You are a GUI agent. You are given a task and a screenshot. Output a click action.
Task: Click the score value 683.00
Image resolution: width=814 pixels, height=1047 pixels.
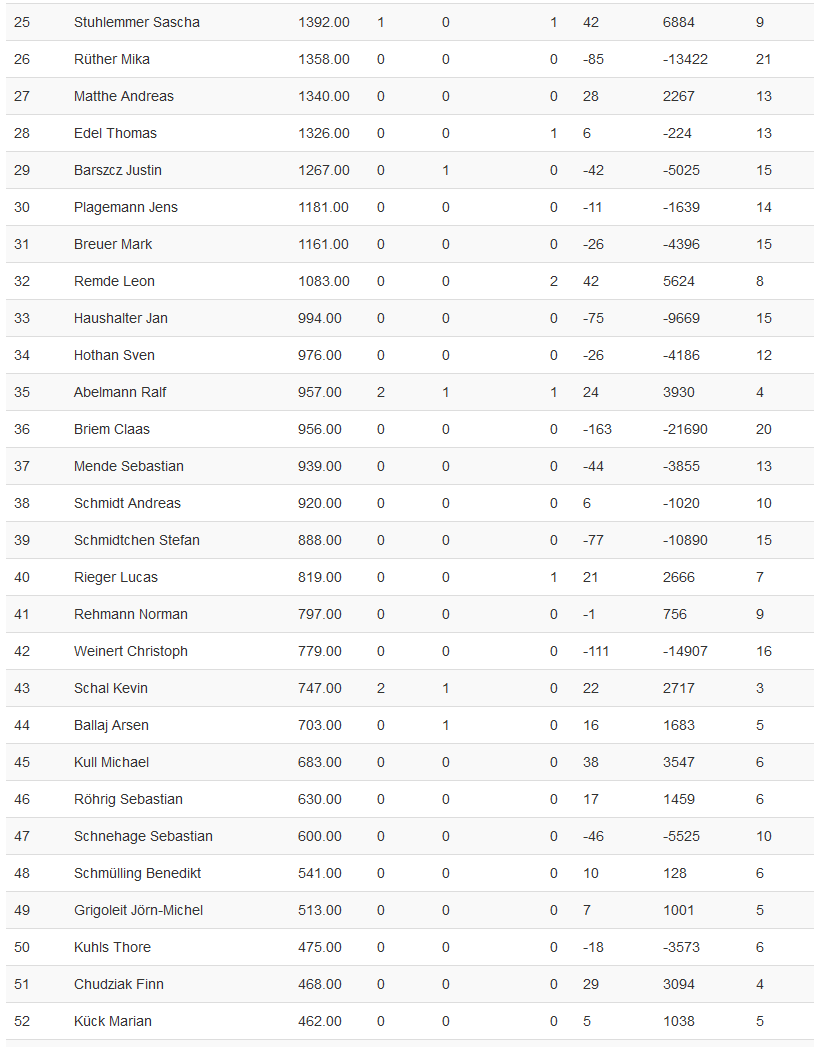tap(319, 762)
